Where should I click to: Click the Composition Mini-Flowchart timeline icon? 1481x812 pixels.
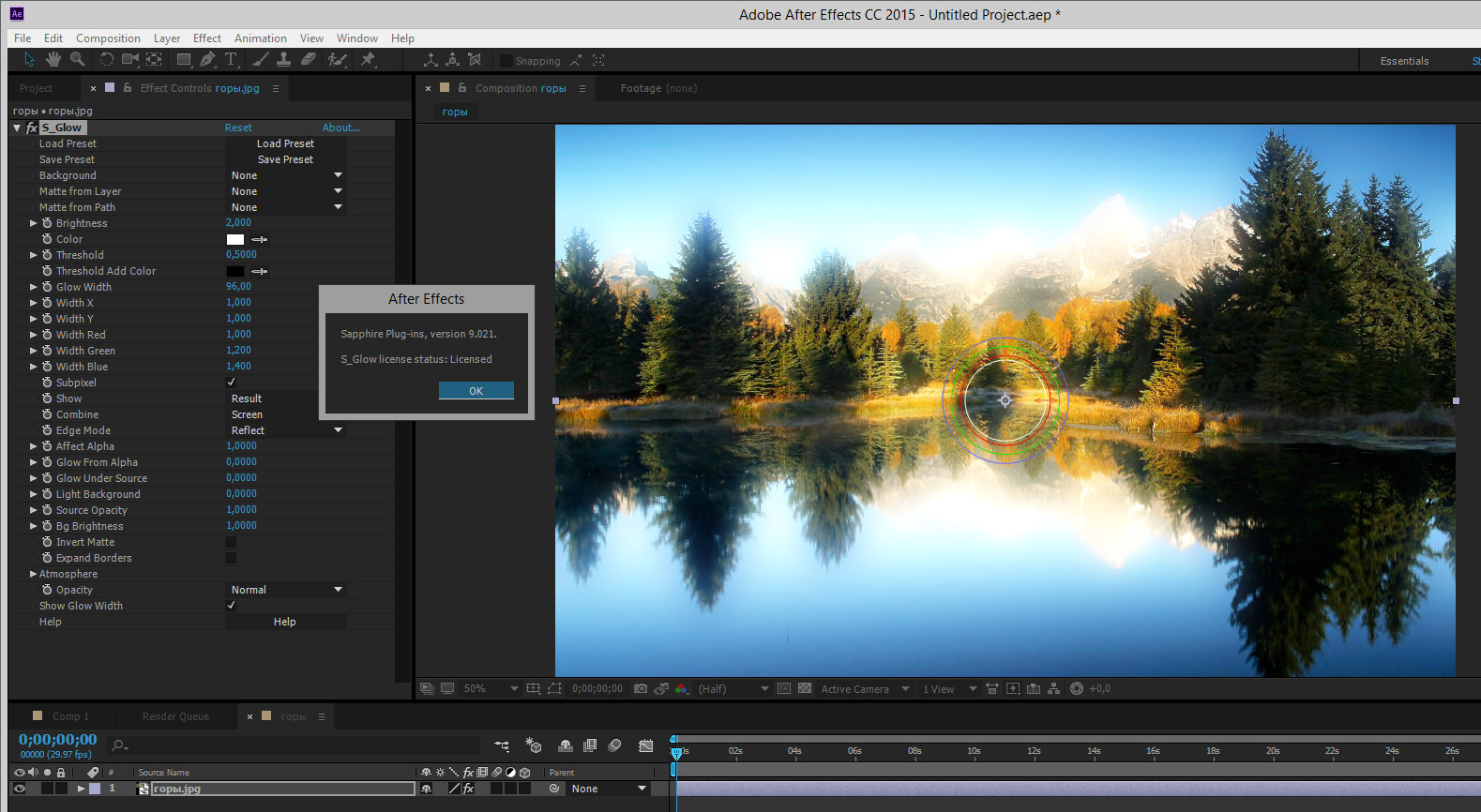(503, 745)
